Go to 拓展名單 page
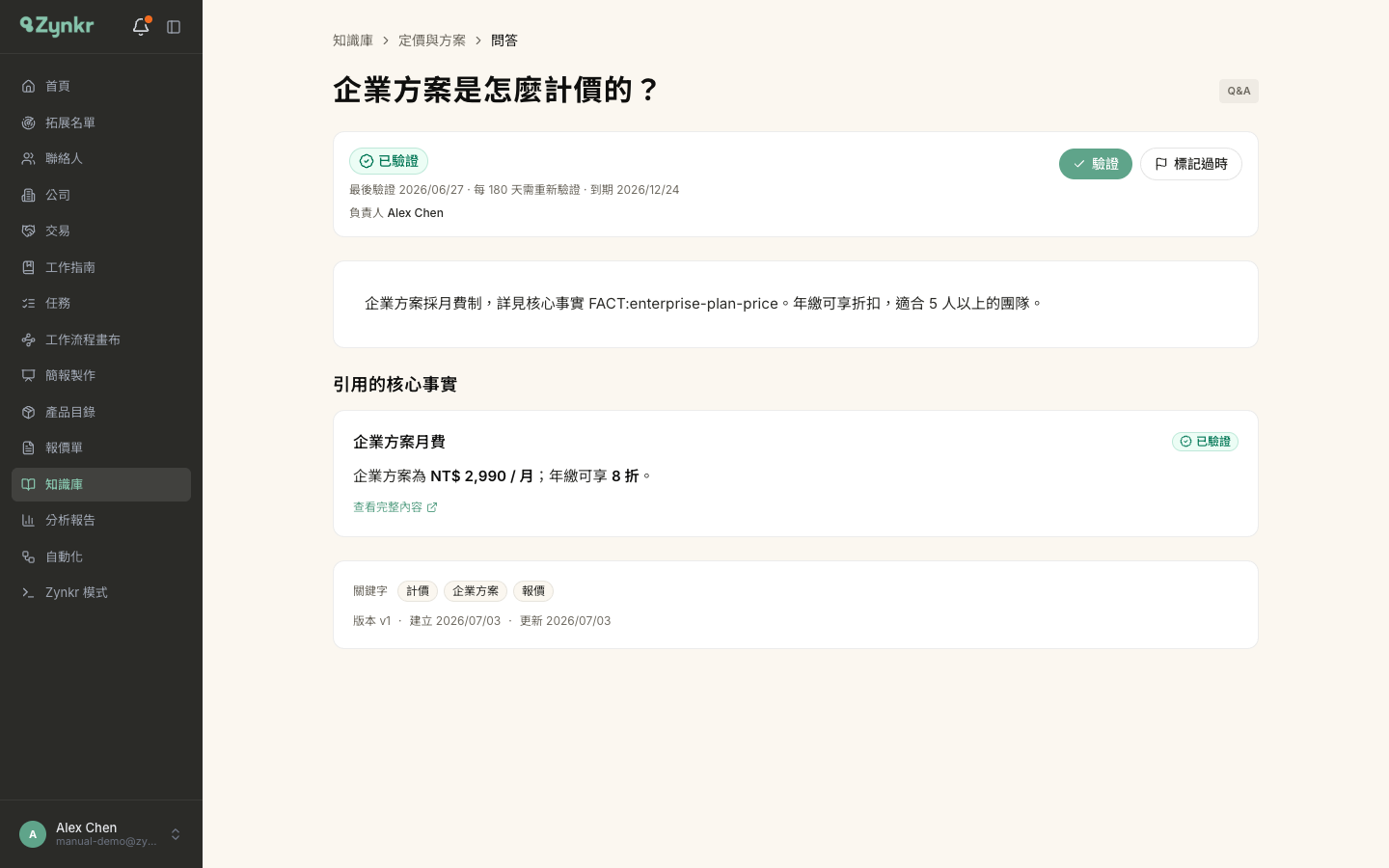This screenshot has height=868, width=1389. [x=101, y=122]
